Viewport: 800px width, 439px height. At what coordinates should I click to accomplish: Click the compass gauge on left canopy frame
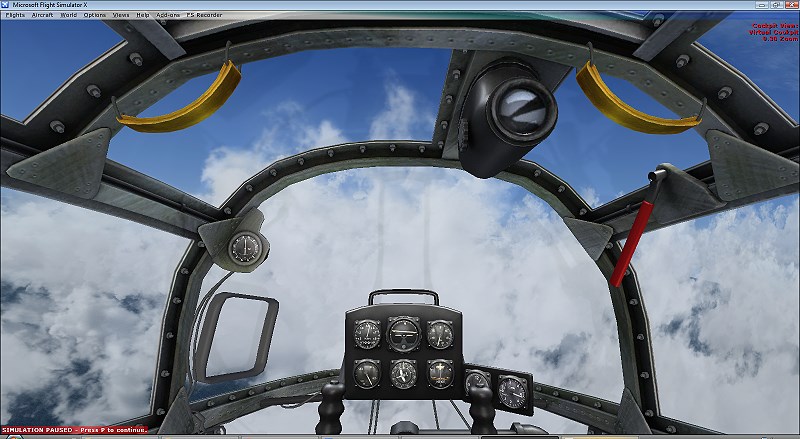(x=246, y=248)
